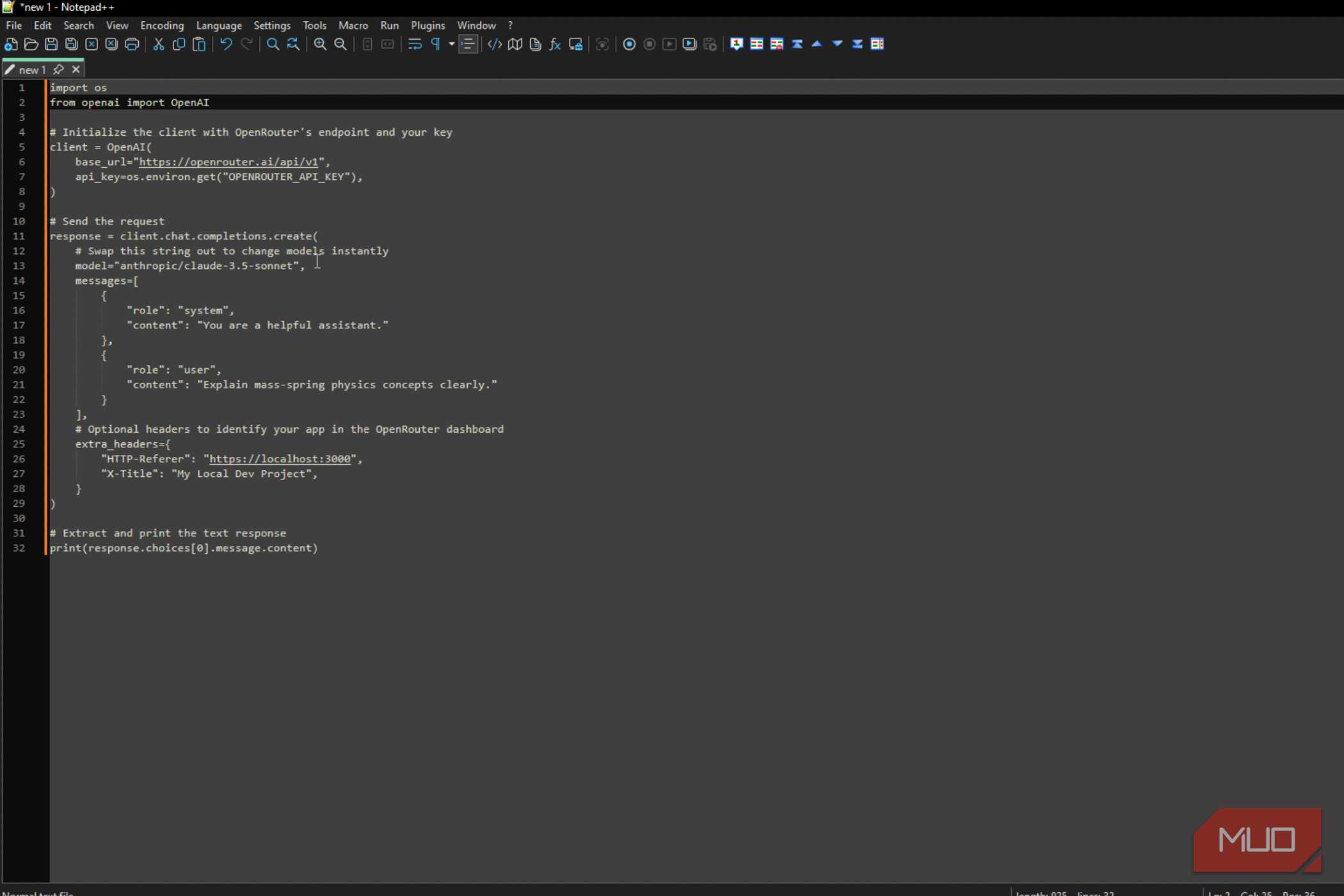Open the Plugins menu
Image resolution: width=1344 pixels, height=896 pixels.
point(428,26)
